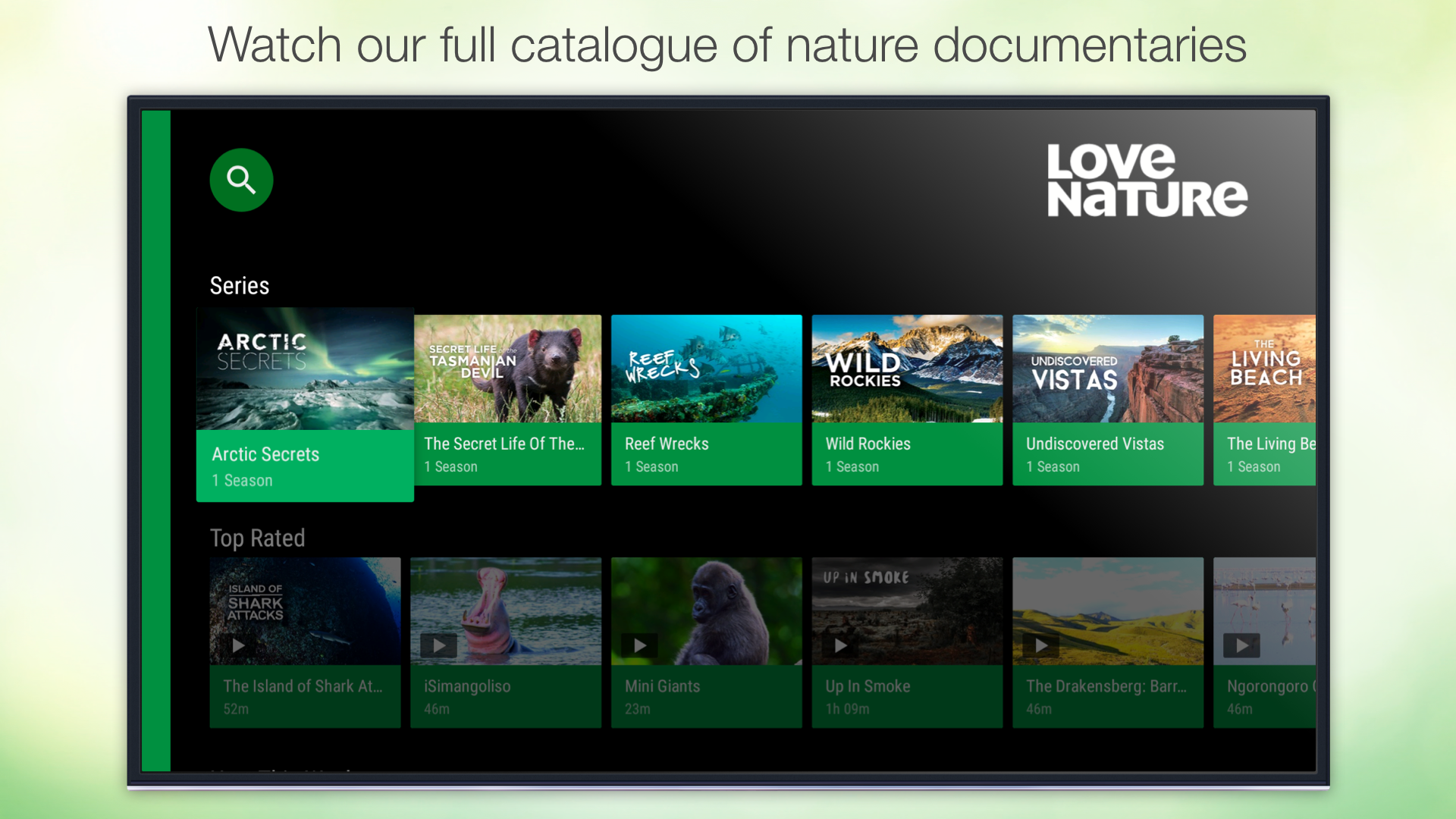Click the green search magnifier icon
1456x819 pixels.
click(241, 180)
